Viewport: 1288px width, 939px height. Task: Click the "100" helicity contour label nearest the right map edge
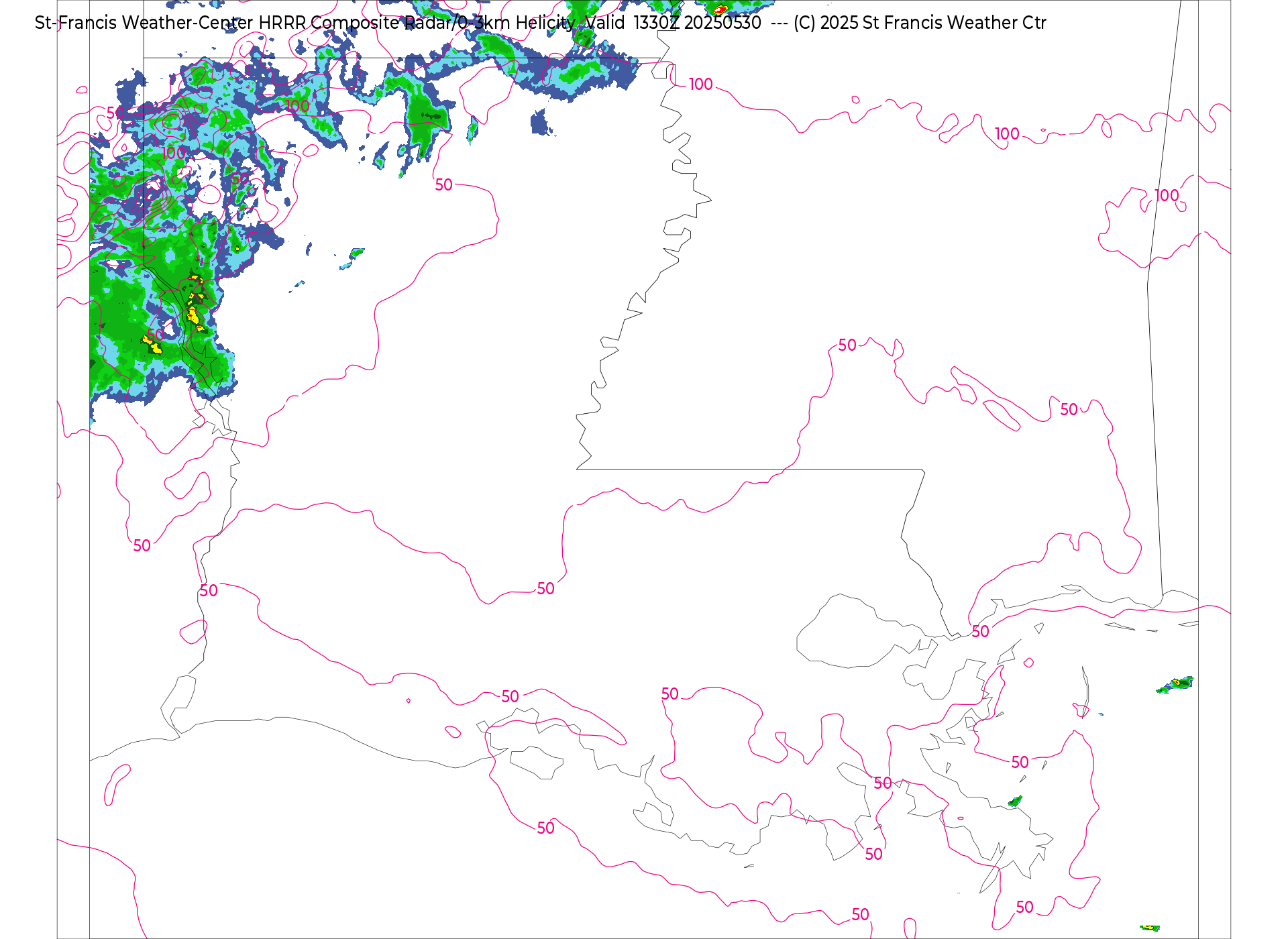click(x=1167, y=195)
